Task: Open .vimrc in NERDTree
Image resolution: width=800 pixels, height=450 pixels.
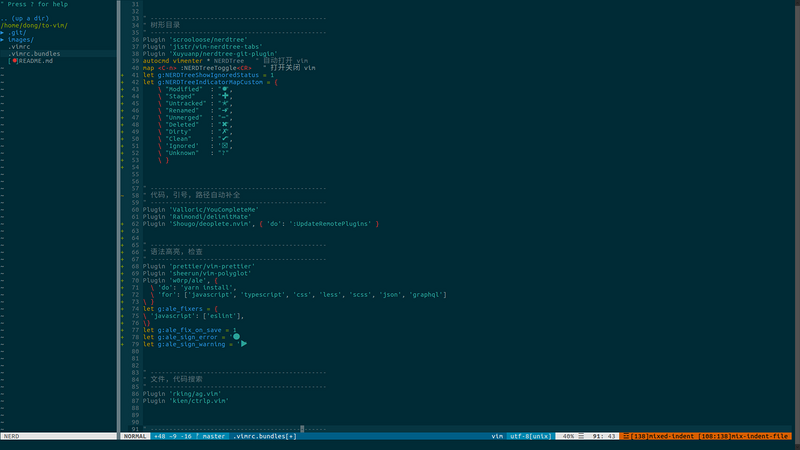Action: coord(19,46)
